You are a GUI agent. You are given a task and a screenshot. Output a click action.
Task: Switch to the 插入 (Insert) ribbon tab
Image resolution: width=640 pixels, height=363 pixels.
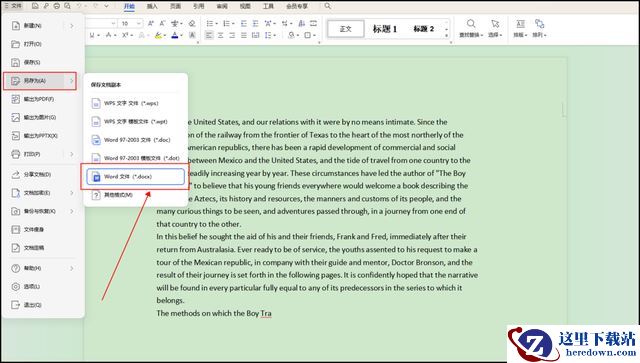[152, 6]
